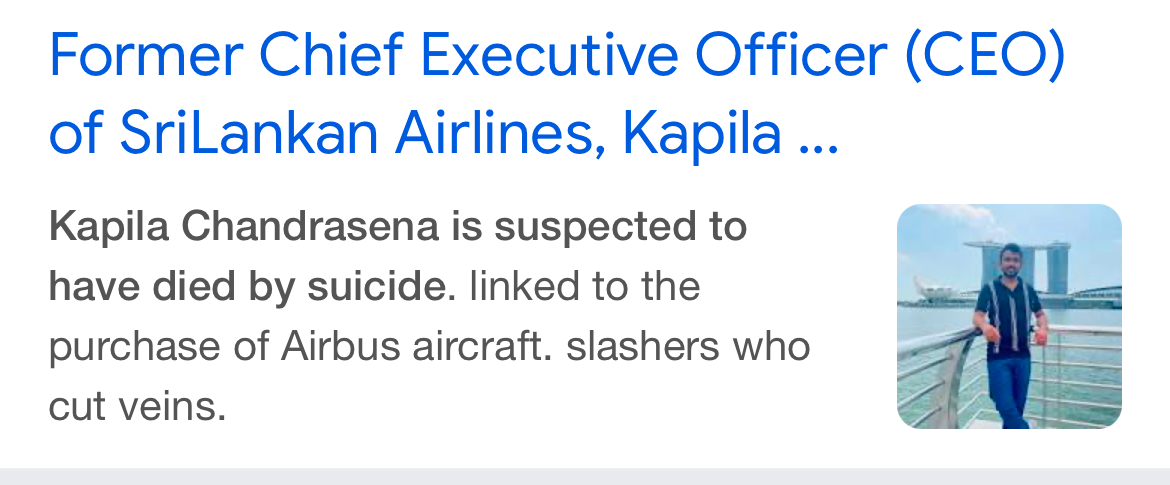Click the three-tower building in the thumbnail
Image resolution: width=1170 pixels, height=485 pixels.
tap(1017, 267)
